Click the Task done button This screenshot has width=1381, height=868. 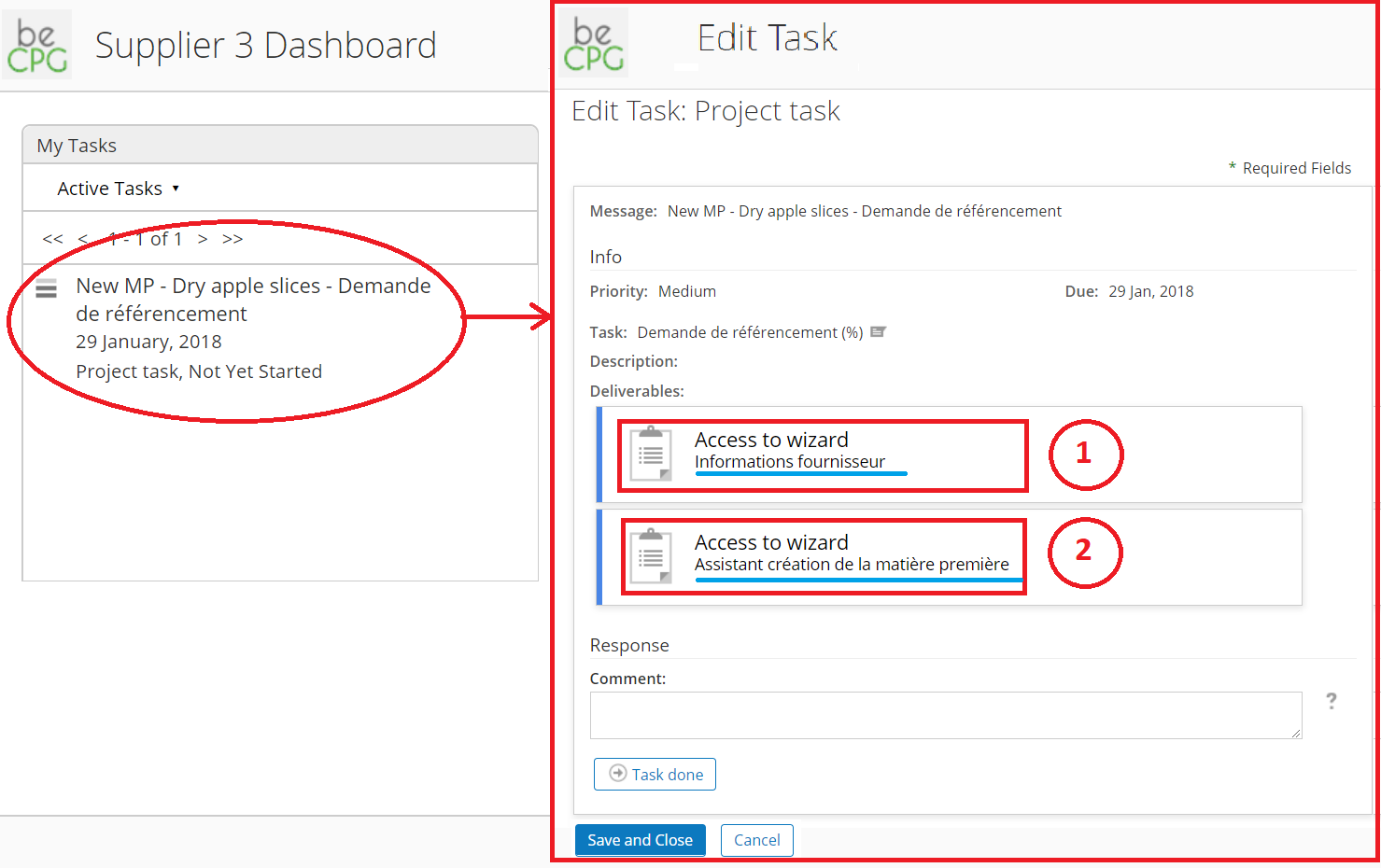coord(655,774)
